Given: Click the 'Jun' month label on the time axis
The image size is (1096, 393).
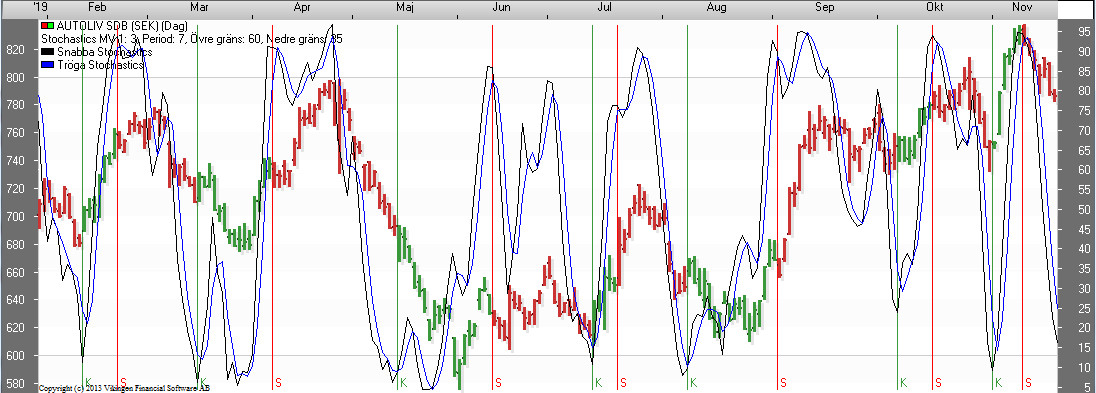Looking at the screenshot, I should point(501,8).
